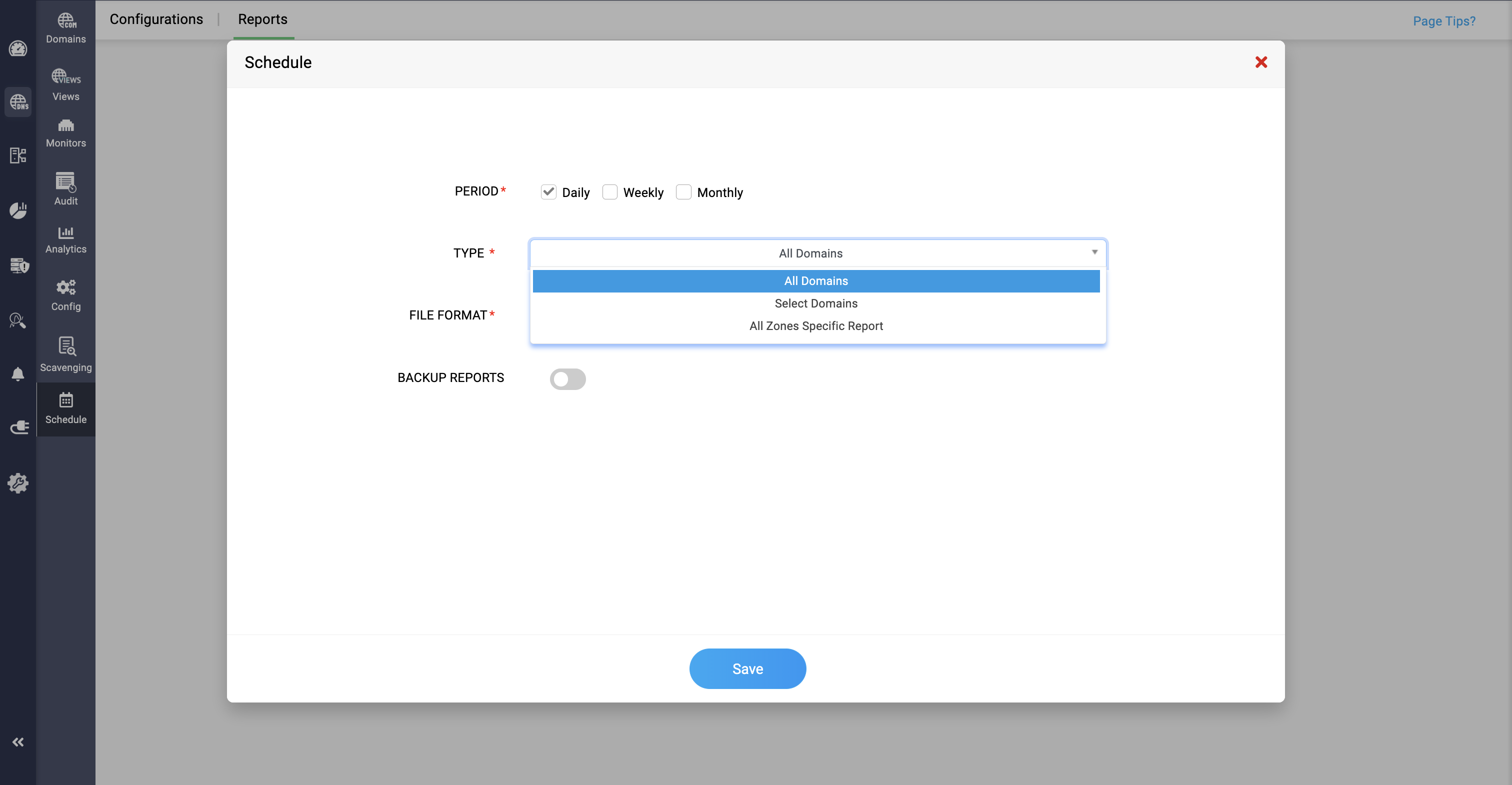
Task: Open the Audit sidebar item
Action: [65, 188]
